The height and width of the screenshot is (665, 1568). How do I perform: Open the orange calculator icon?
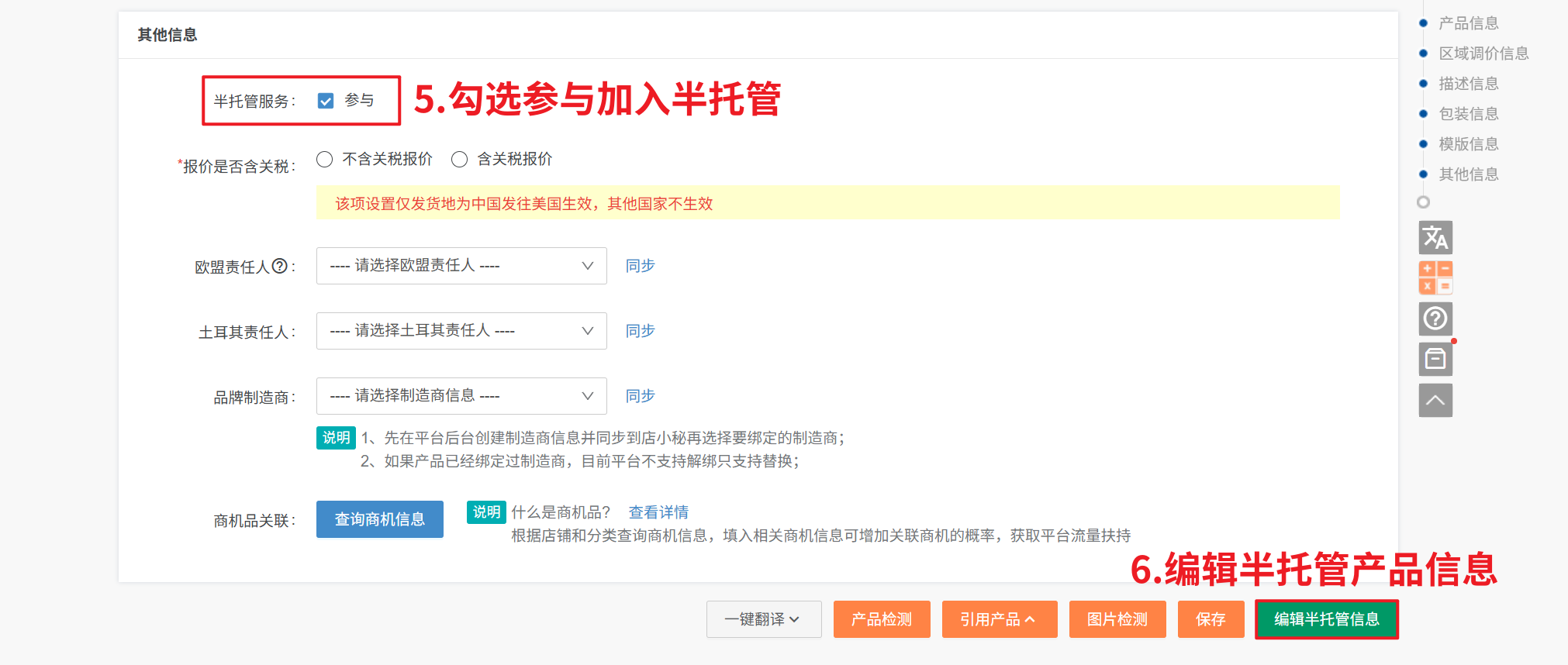(x=1435, y=277)
